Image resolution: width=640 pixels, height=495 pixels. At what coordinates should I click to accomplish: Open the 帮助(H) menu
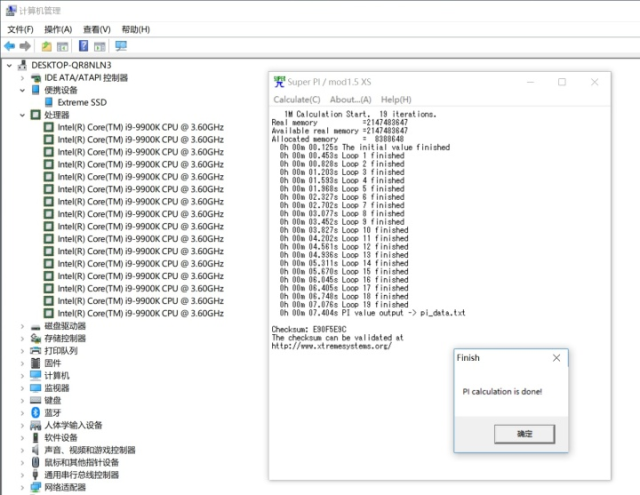coord(136,29)
